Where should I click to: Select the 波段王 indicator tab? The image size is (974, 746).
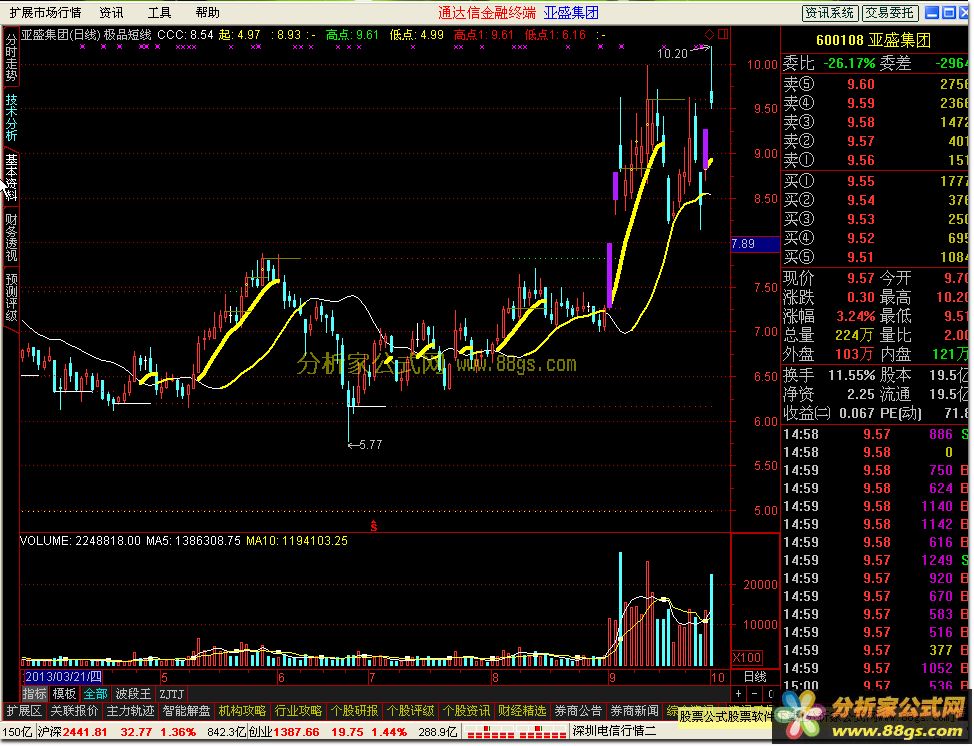[x=134, y=694]
